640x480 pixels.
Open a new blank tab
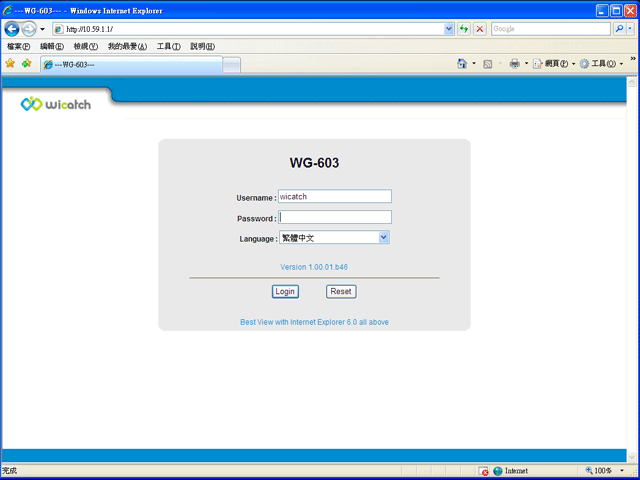231,65
